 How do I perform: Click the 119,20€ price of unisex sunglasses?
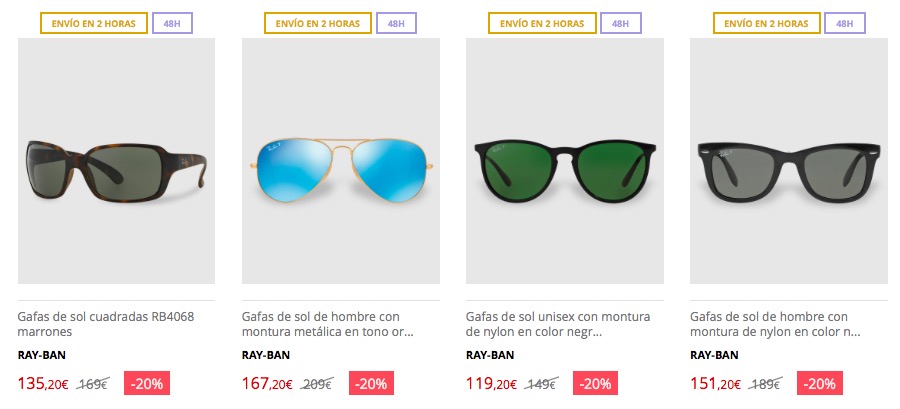pos(491,383)
